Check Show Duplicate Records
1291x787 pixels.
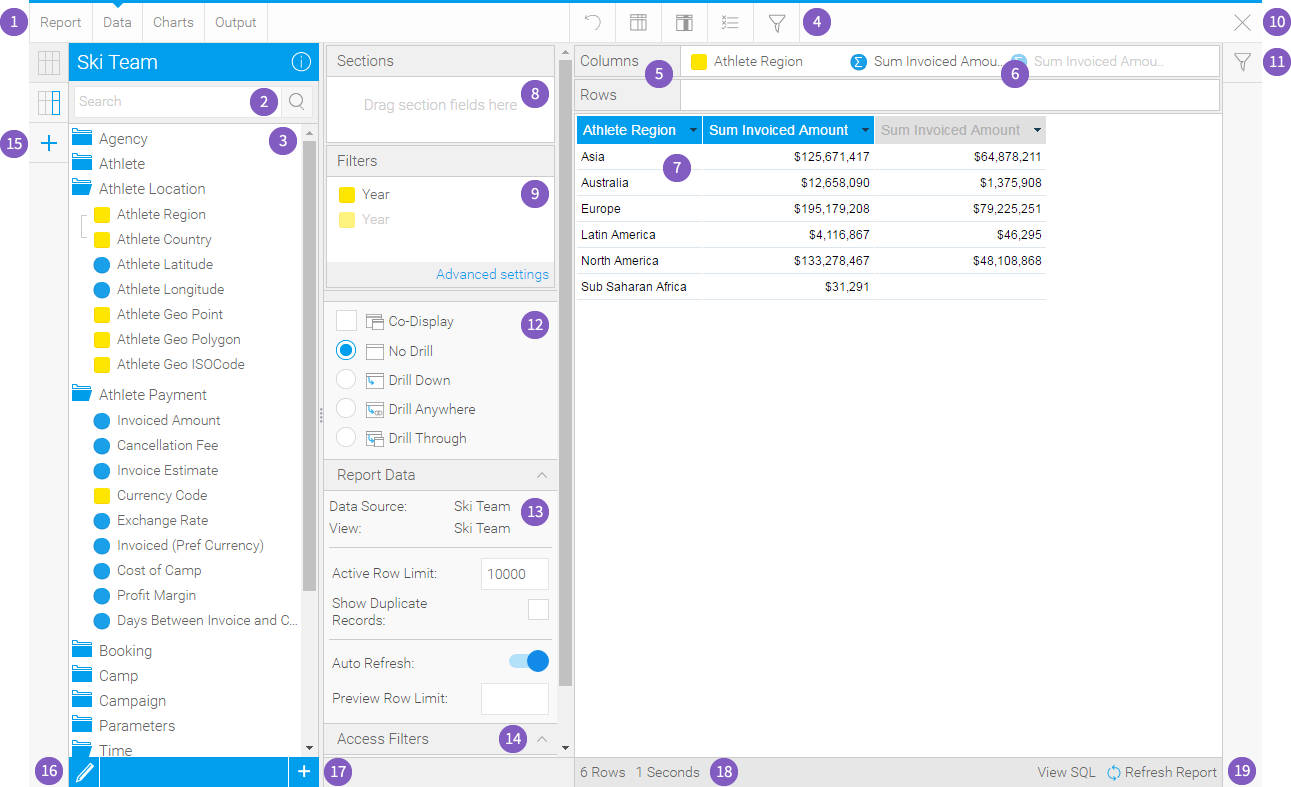click(538, 608)
